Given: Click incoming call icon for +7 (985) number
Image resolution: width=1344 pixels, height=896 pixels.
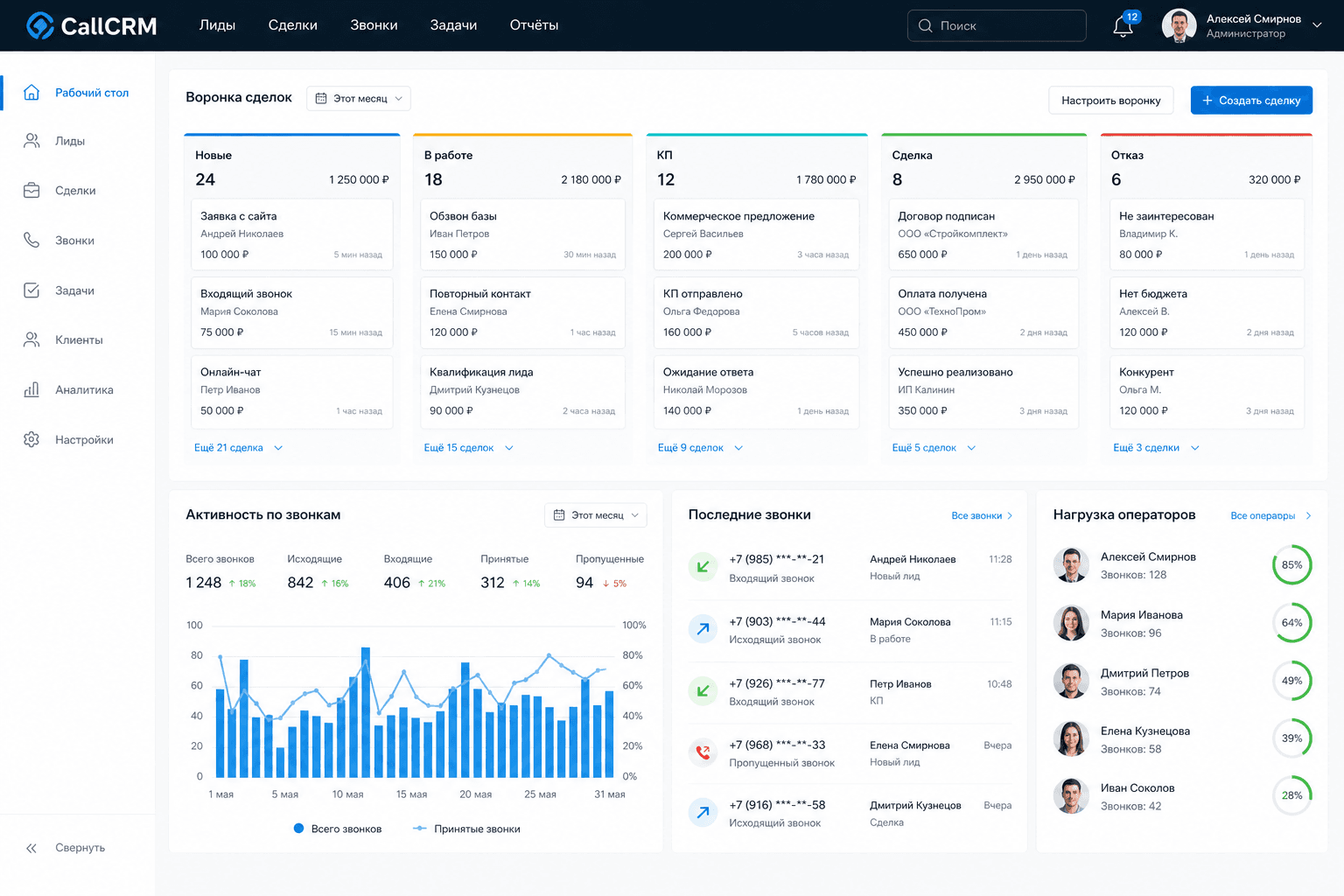Looking at the screenshot, I should tap(703, 567).
